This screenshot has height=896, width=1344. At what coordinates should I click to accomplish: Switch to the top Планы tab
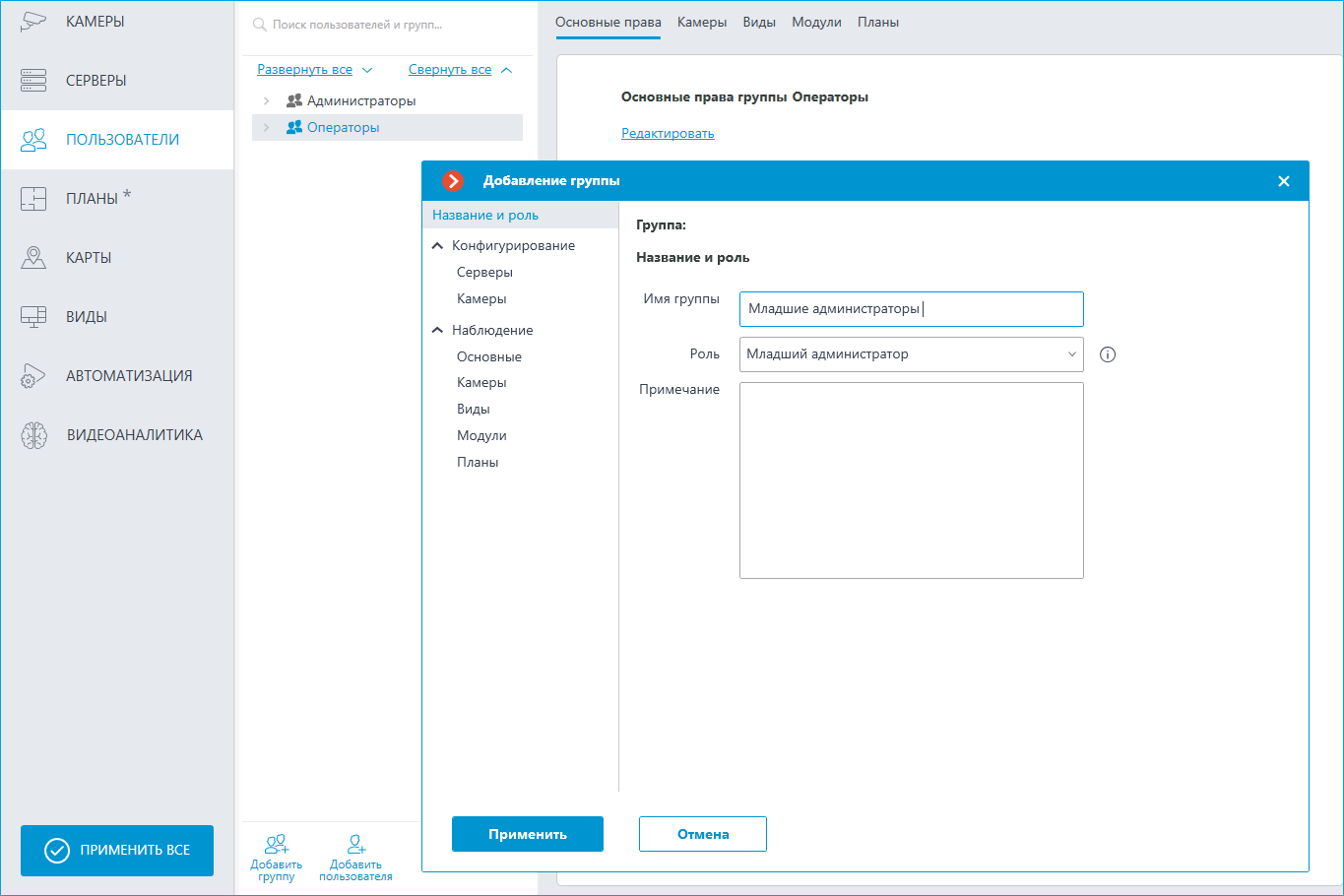pyautogui.click(x=878, y=23)
